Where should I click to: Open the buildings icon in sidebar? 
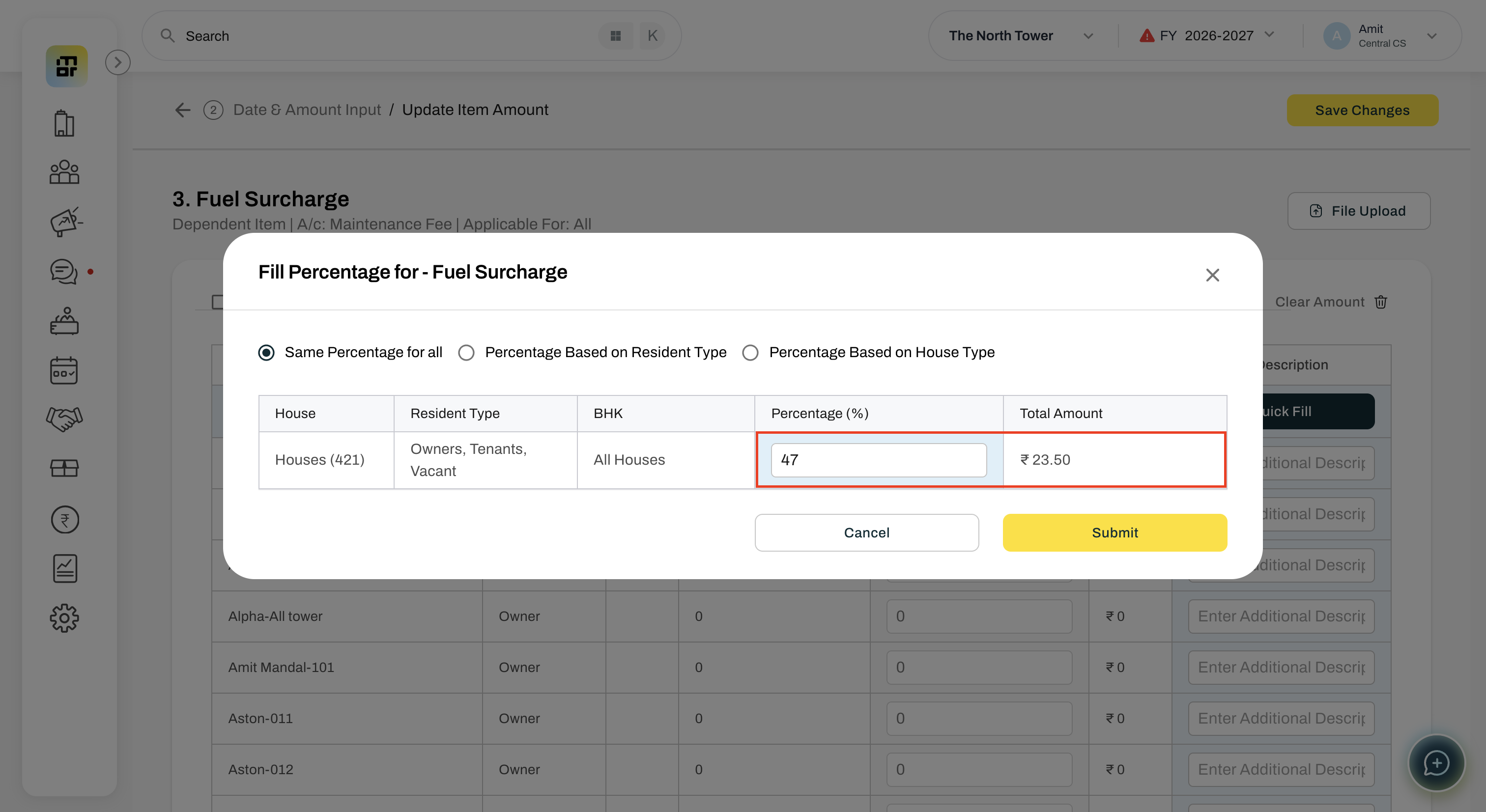[x=64, y=123]
